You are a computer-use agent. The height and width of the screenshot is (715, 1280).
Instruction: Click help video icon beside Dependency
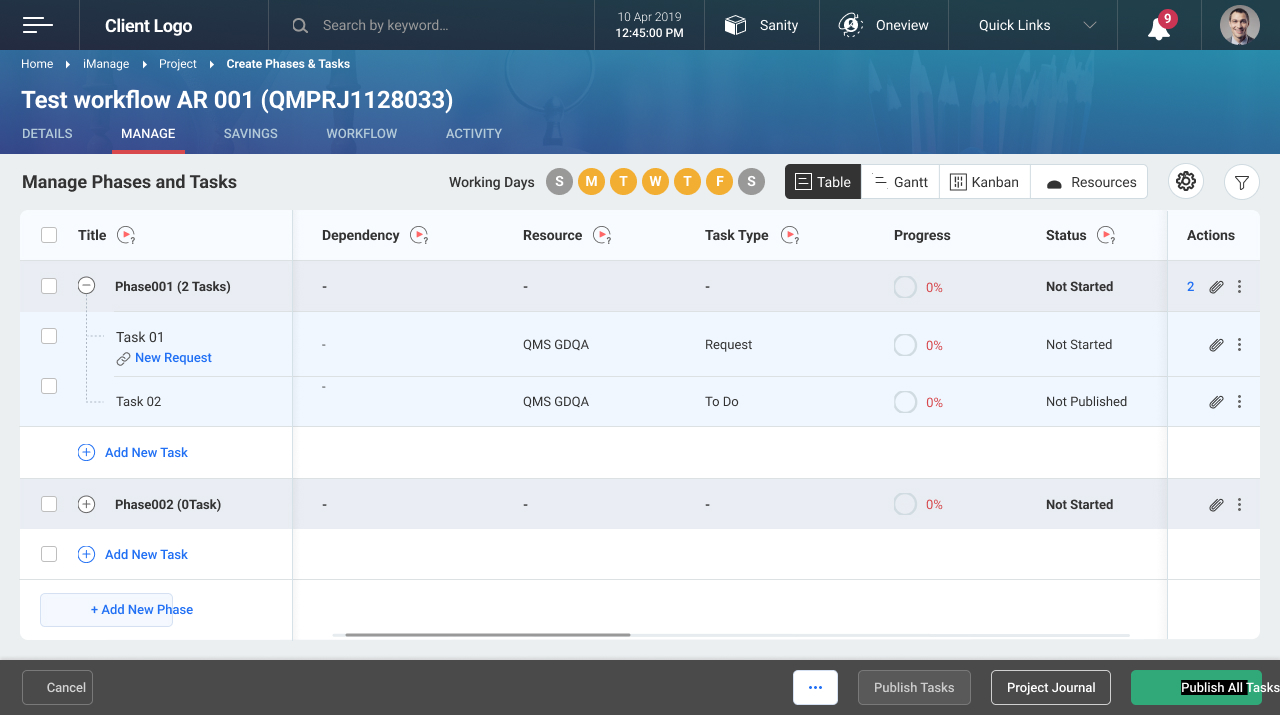tap(420, 236)
